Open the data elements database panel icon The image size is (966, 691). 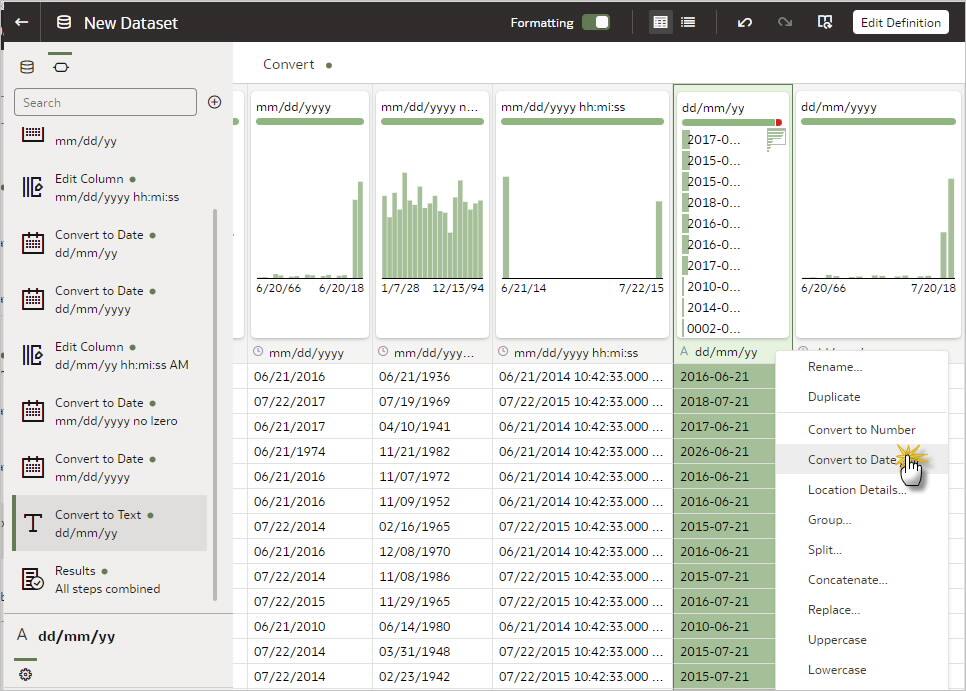pyautogui.click(x=27, y=67)
